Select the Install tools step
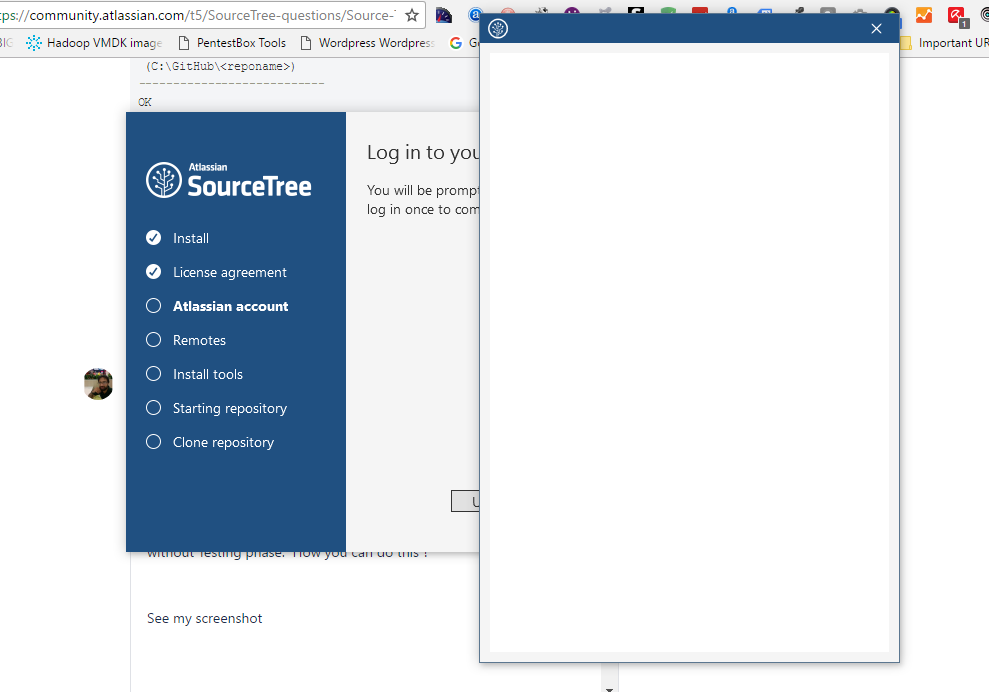 194,374
